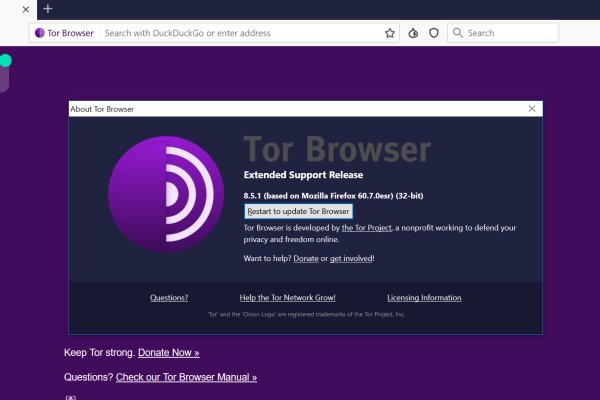The width and height of the screenshot is (600, 400).
Task: View Licensing Information
Action: [424, 297]
